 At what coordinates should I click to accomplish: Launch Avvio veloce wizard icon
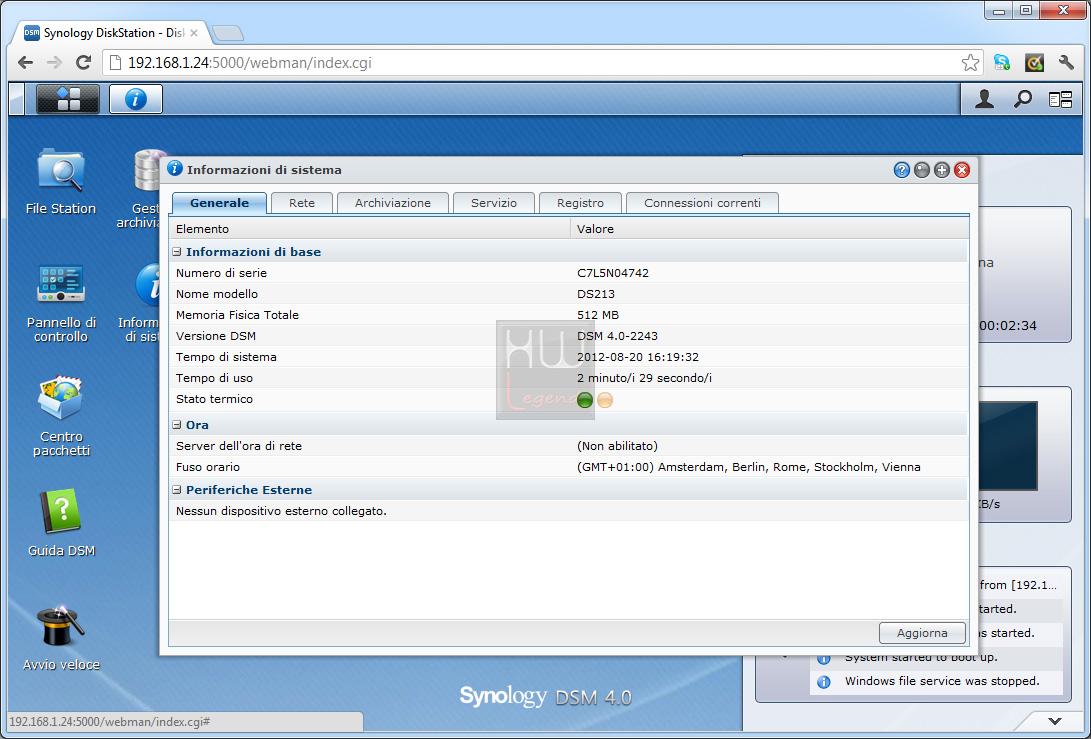[x=61, y=638]
